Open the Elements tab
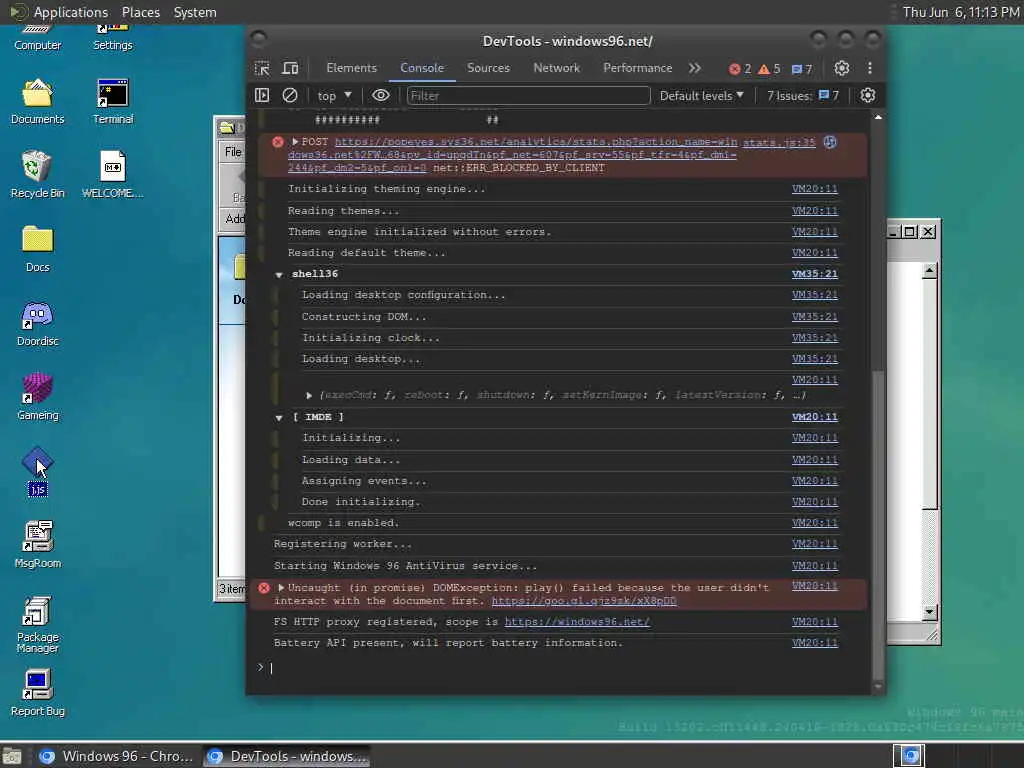This screenshot has width=1024, height=768. click(351, 68)
